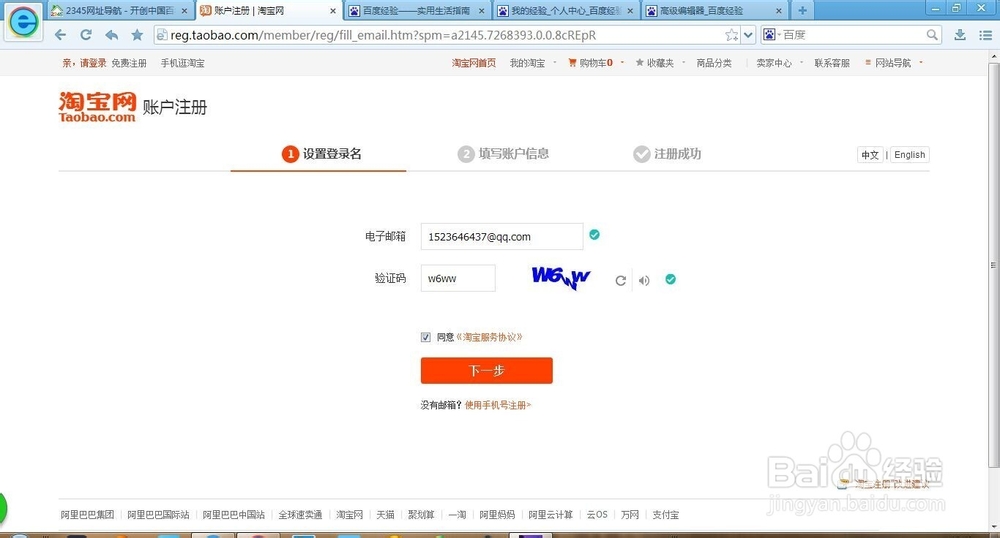Toggle the 同意 agreement checkbox

click(x=425, y=337)
